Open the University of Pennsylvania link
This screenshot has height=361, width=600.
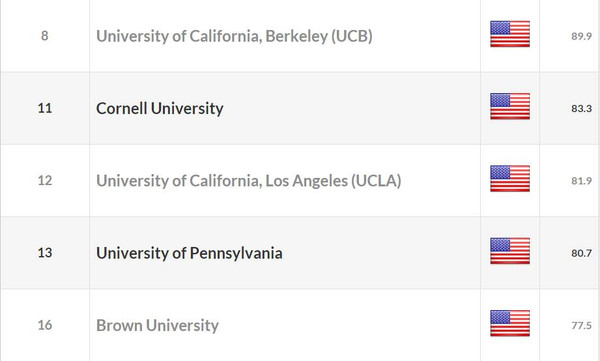[189, 253]
